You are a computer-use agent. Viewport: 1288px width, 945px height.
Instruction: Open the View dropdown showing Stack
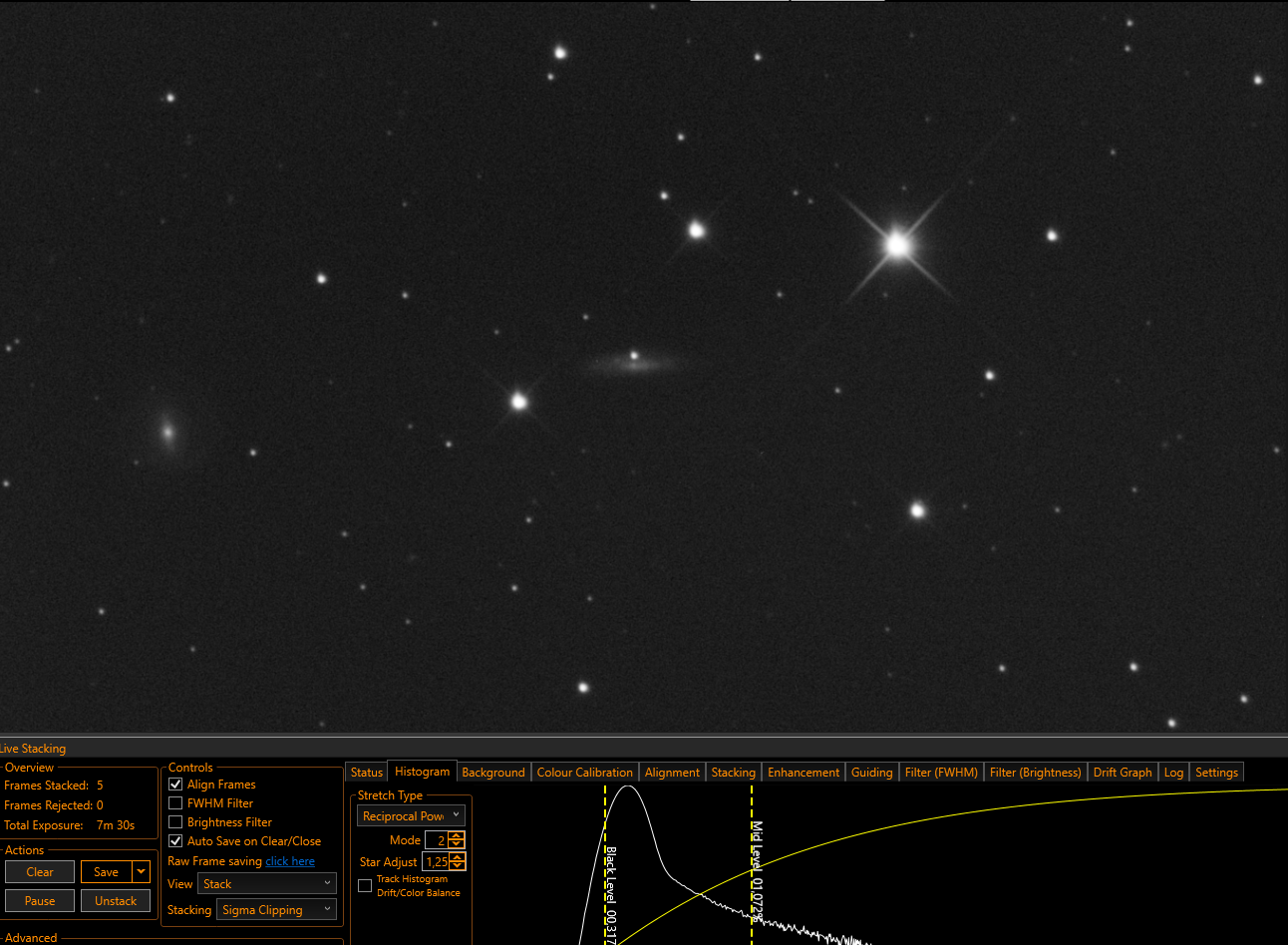point(267,884)
